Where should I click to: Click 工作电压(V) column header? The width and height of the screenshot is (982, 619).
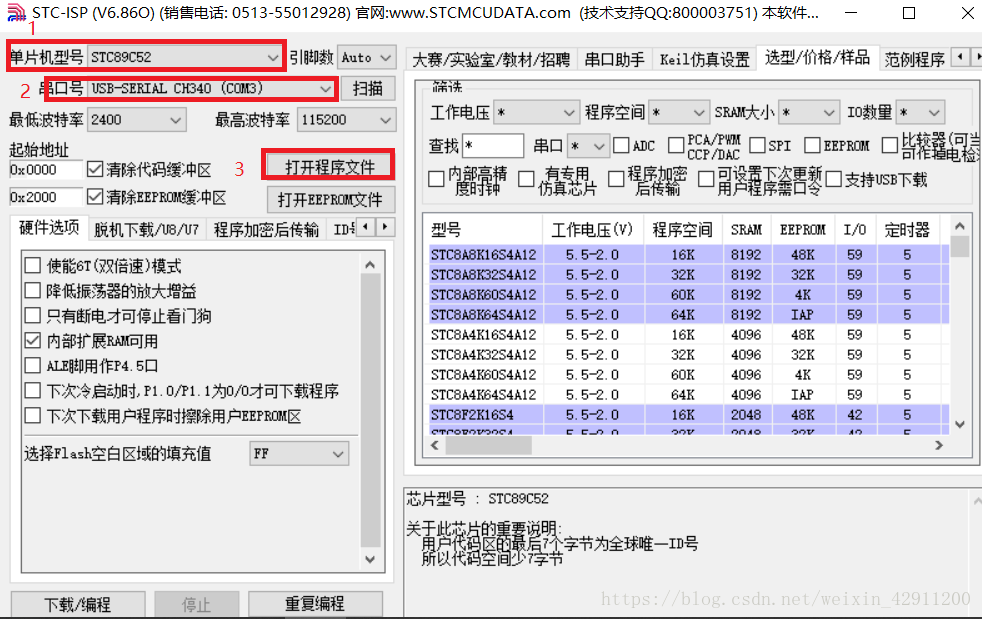coord(592,230)
